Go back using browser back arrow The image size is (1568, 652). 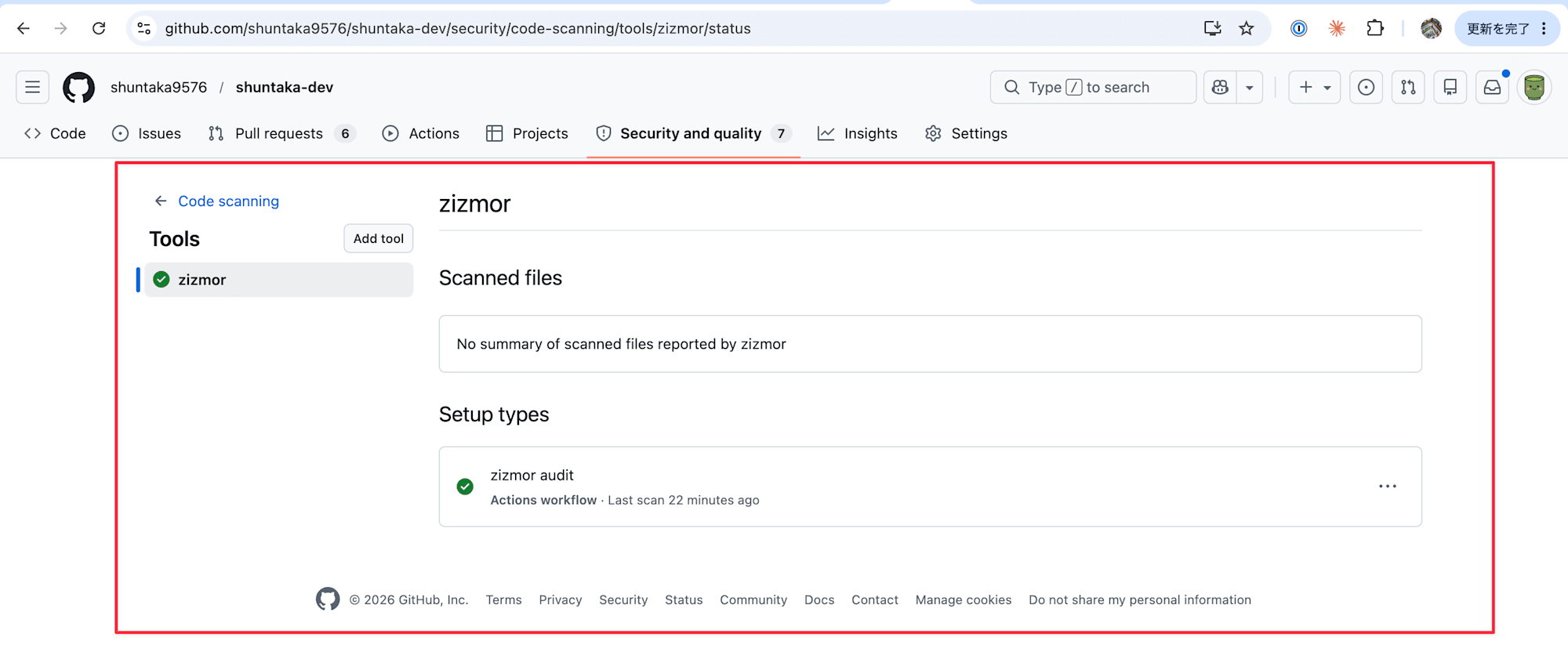coord(24,29)
